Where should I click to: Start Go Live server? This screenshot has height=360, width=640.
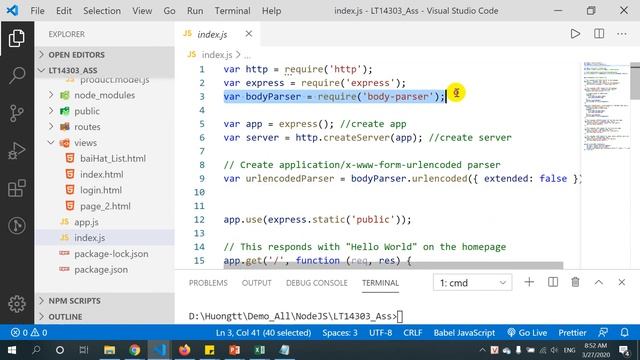click(527, 333)
